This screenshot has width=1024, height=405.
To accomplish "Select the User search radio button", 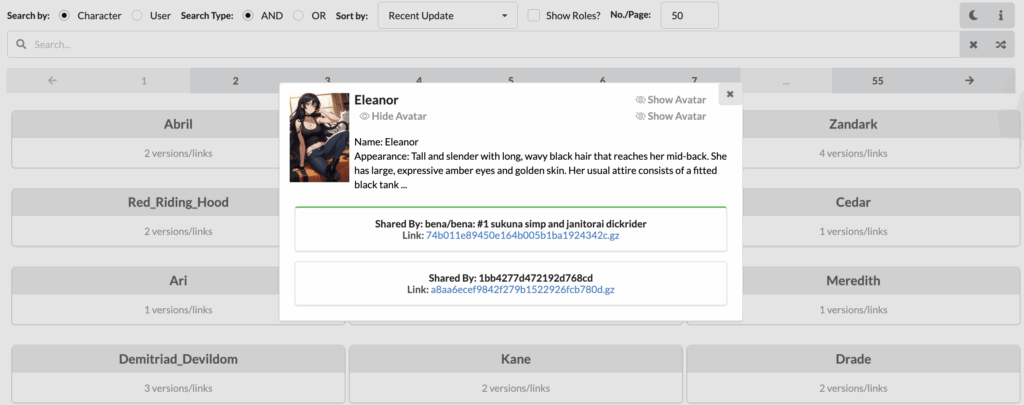I will pos(137,16).
